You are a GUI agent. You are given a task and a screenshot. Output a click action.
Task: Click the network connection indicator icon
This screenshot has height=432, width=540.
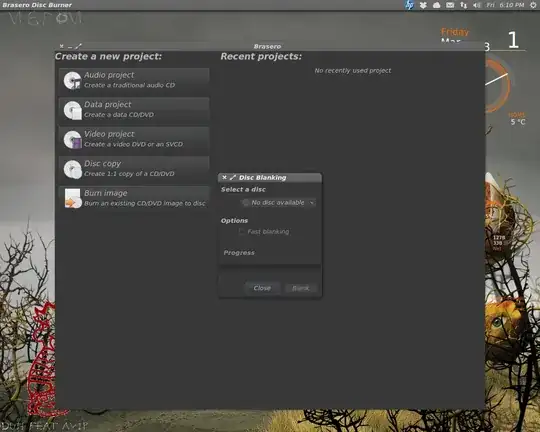point(464,5)
